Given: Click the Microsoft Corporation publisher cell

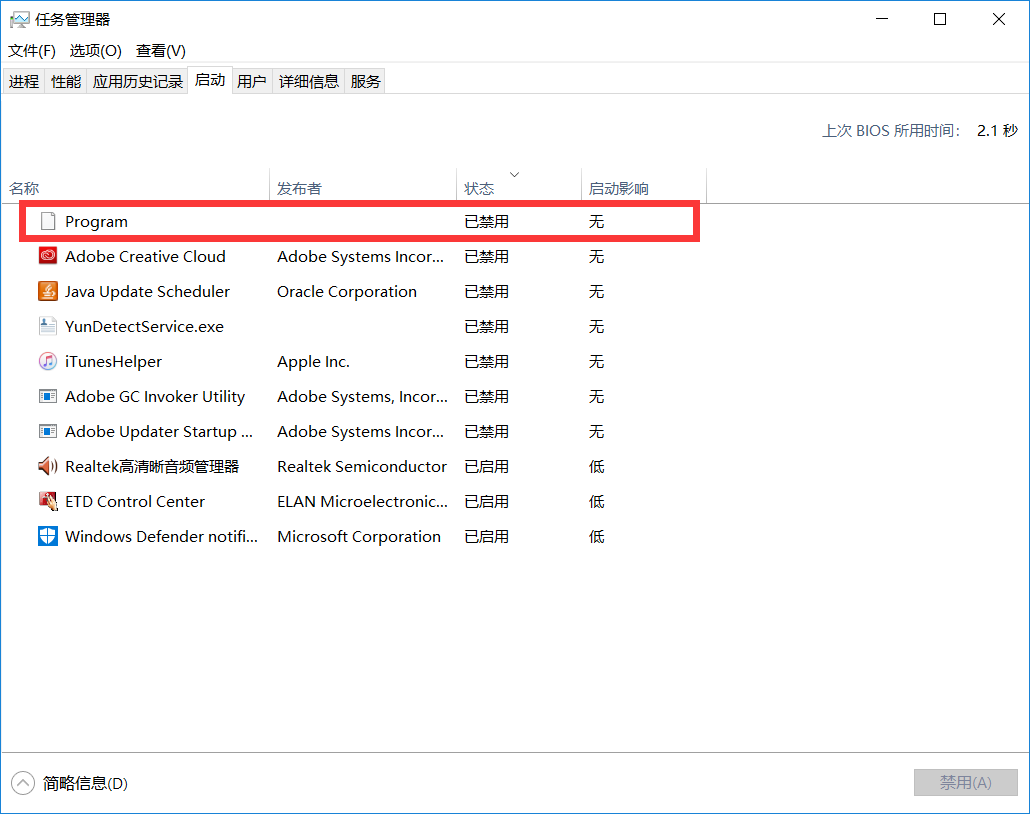Looking at the screenshot, I should pos(359,536).
